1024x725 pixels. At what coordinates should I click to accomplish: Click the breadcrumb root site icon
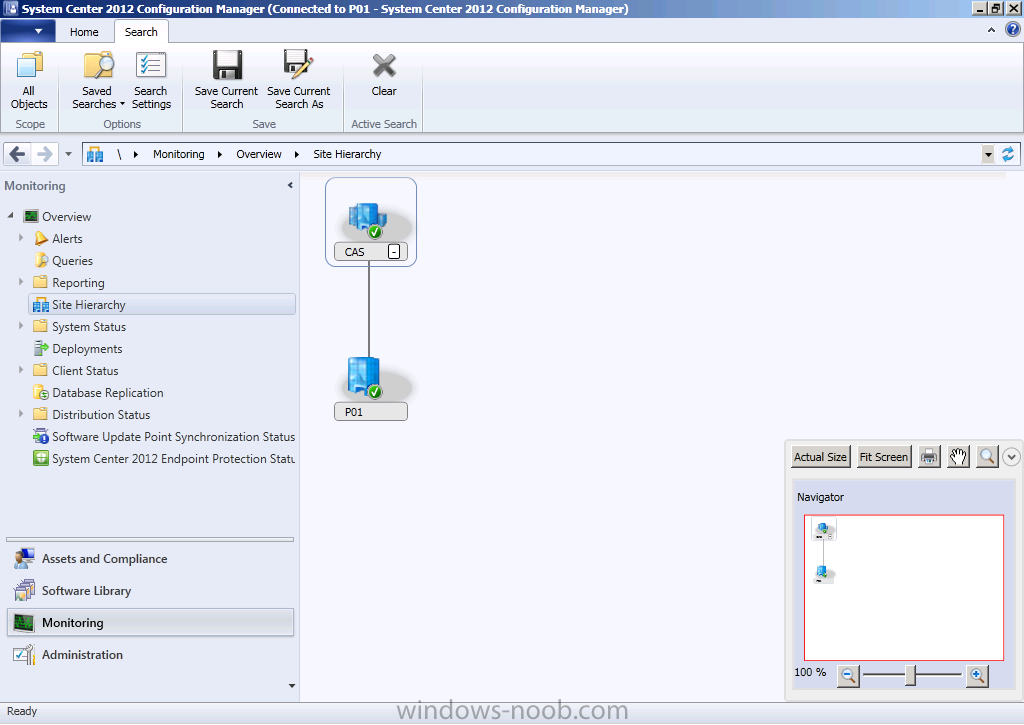pos(95,154)
